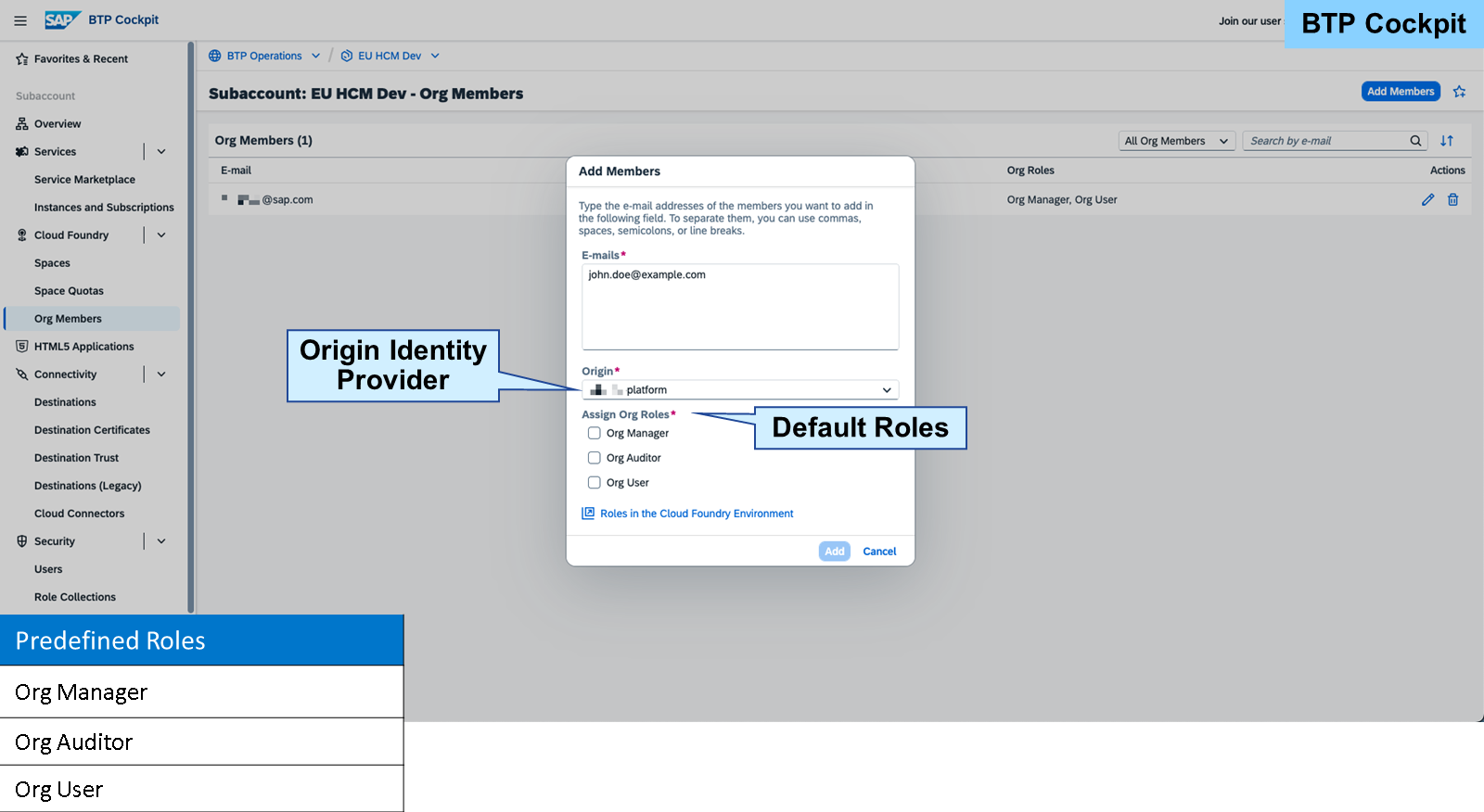Viewport: 1484px width, 812px height.
Task: Click the search magnifier icon
Action: click(x=1415, y=141)
